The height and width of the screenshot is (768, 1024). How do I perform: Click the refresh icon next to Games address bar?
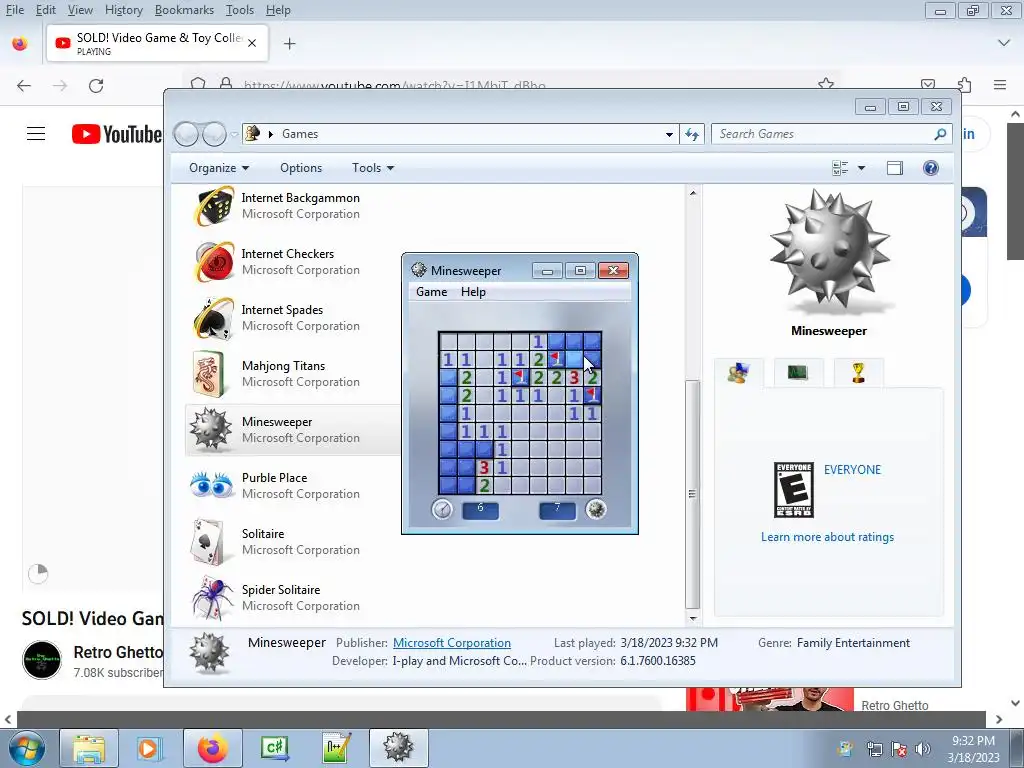click(692, 134)
